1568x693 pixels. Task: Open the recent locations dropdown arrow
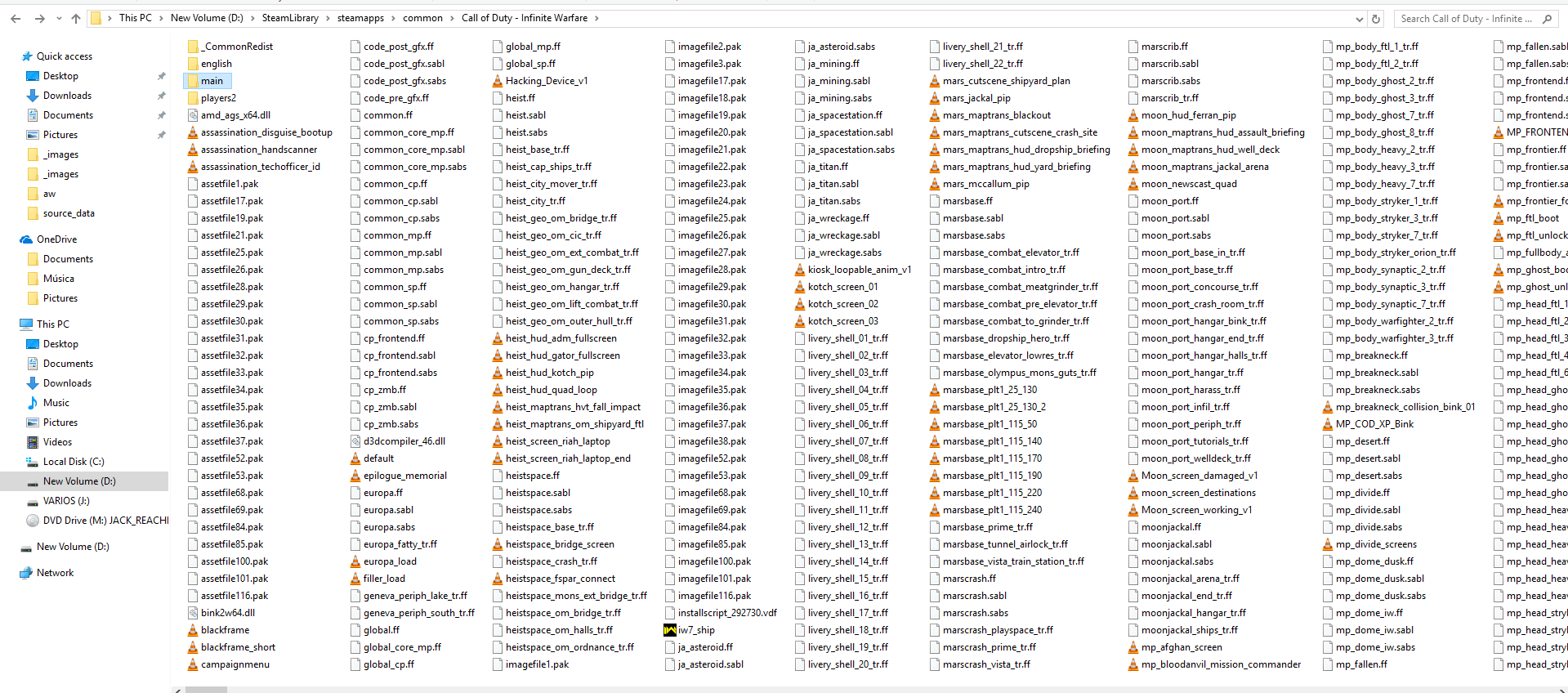[x=59, y=18]
